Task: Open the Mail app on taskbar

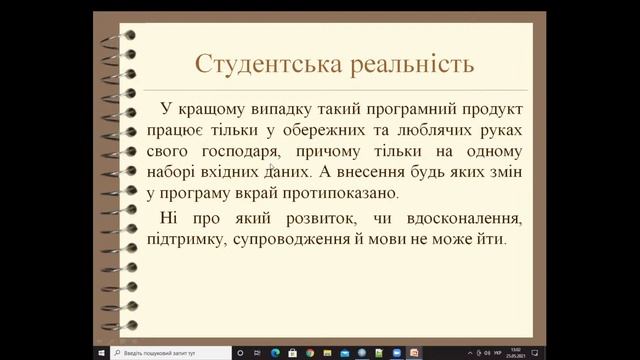Action: (344, 353)
